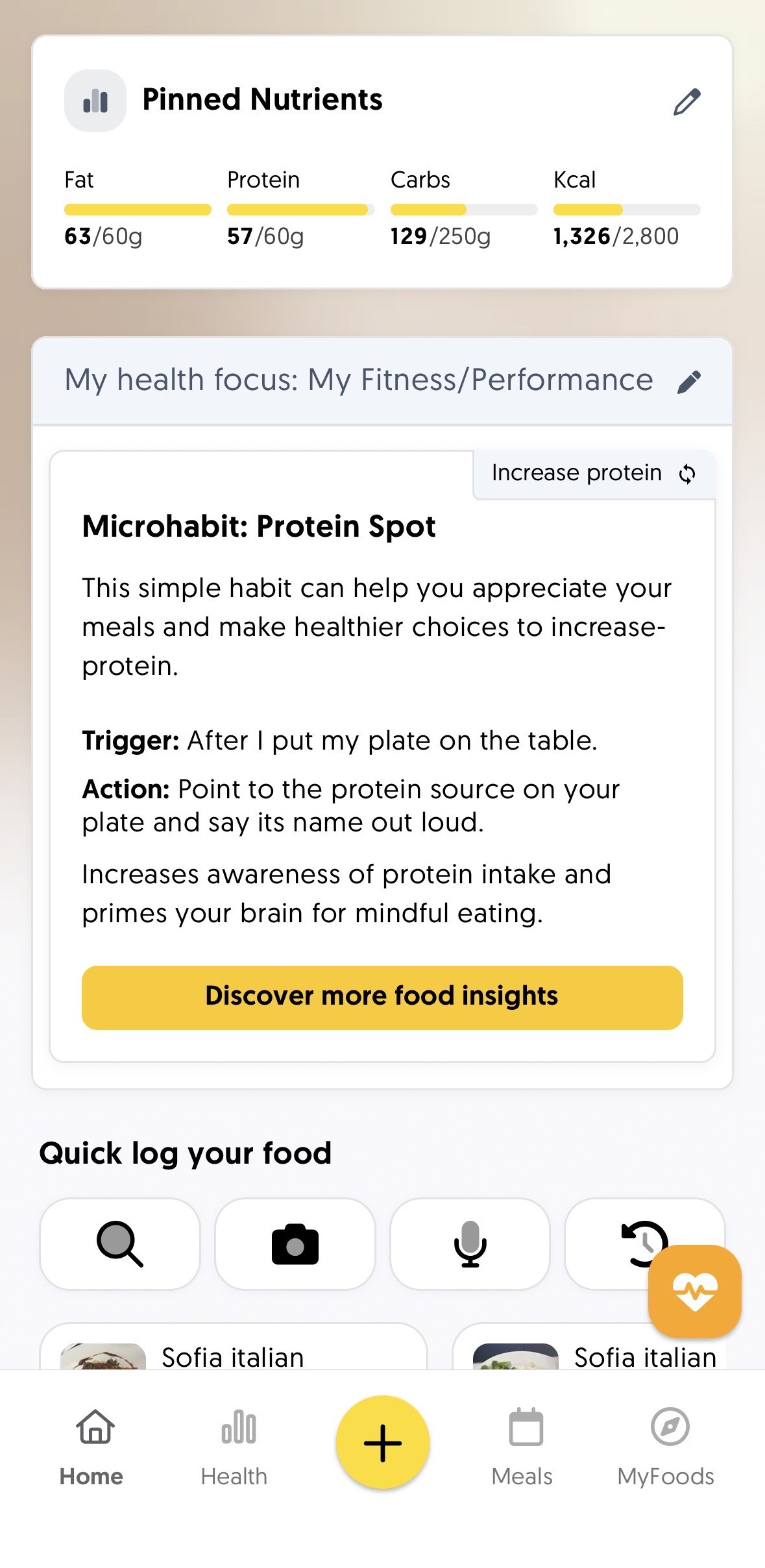Screen dimensions: 765x1568
Task: Open food search with magnifier icon
Action: 120,1243
